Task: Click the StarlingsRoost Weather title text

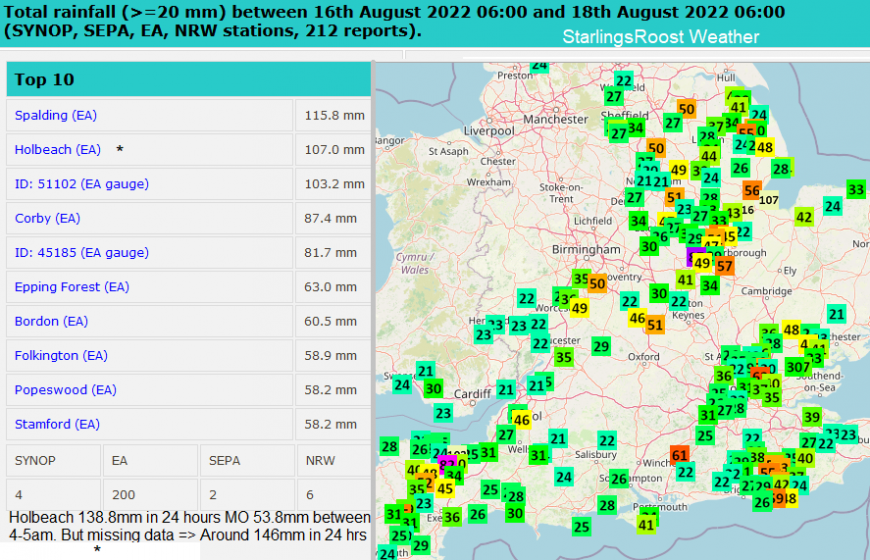Action: [x=660, y=37]
